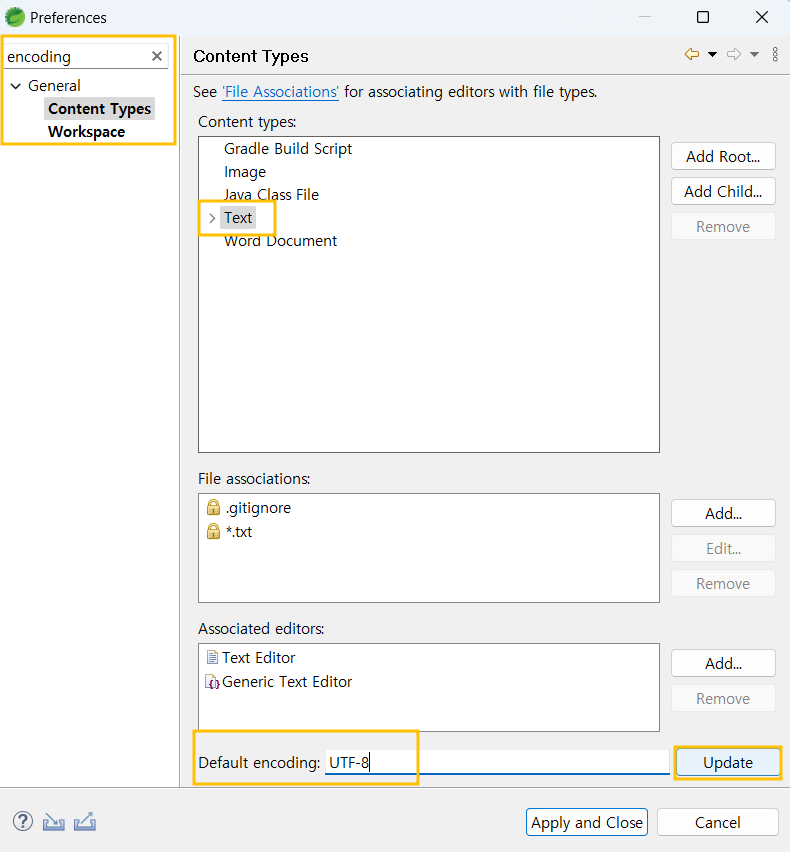This screenshot has width=790, height=852.
Task: Click the Text Editor document icon
Action: [212, 657]
